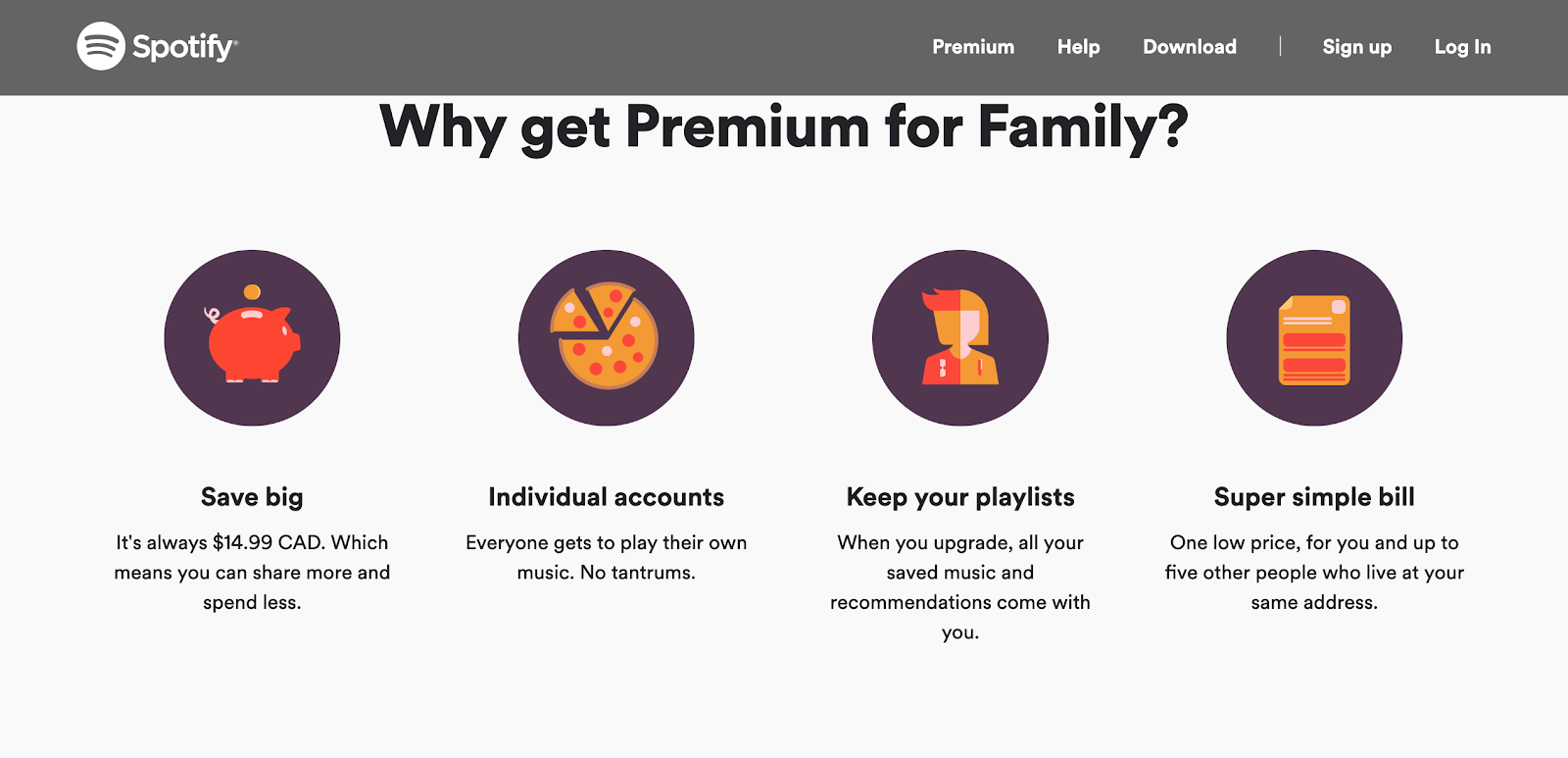
Task: Go to the Download page
Action: point(1190,47)
